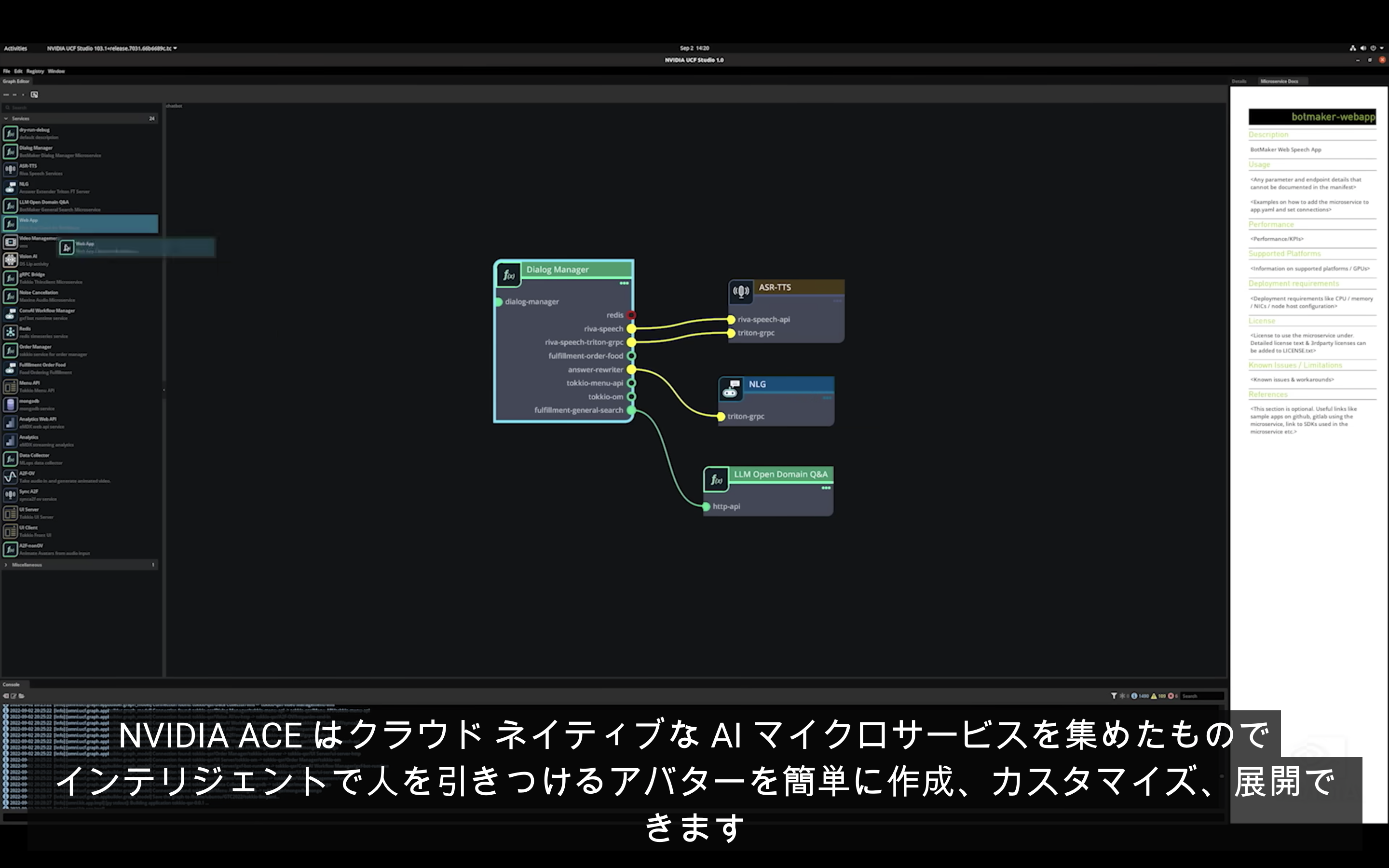1389x868 pixels.
Task: Click riva-speech-api port on ASR-TTS
Action: click(731, 320)
